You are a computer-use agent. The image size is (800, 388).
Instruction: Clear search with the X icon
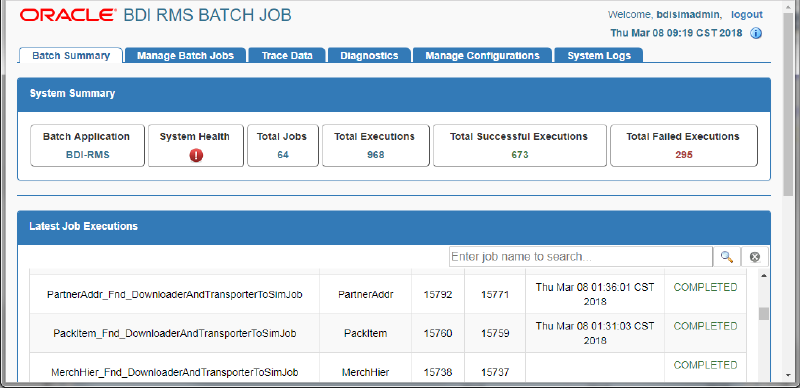pyautogui.click(x=755, y=257)
